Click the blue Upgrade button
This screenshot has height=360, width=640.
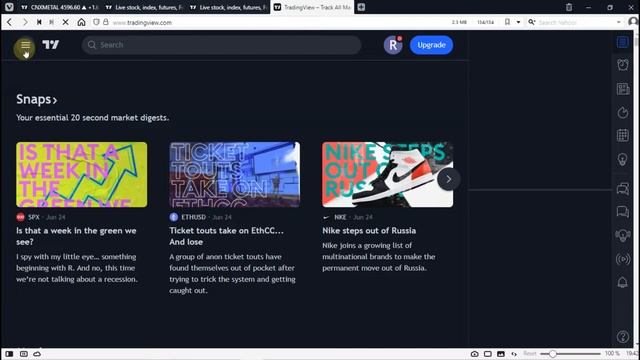click(431, 45)
